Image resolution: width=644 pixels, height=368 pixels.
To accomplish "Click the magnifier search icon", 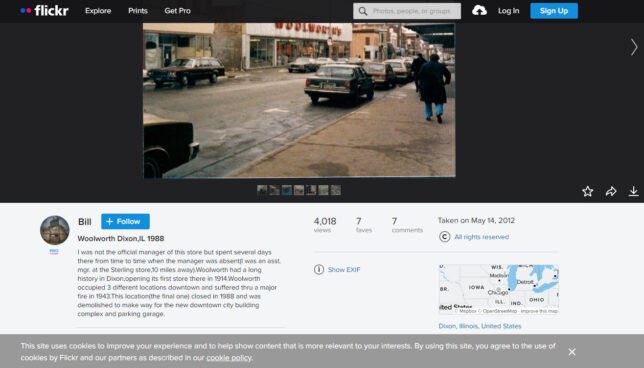I will [x=363, y=11].
